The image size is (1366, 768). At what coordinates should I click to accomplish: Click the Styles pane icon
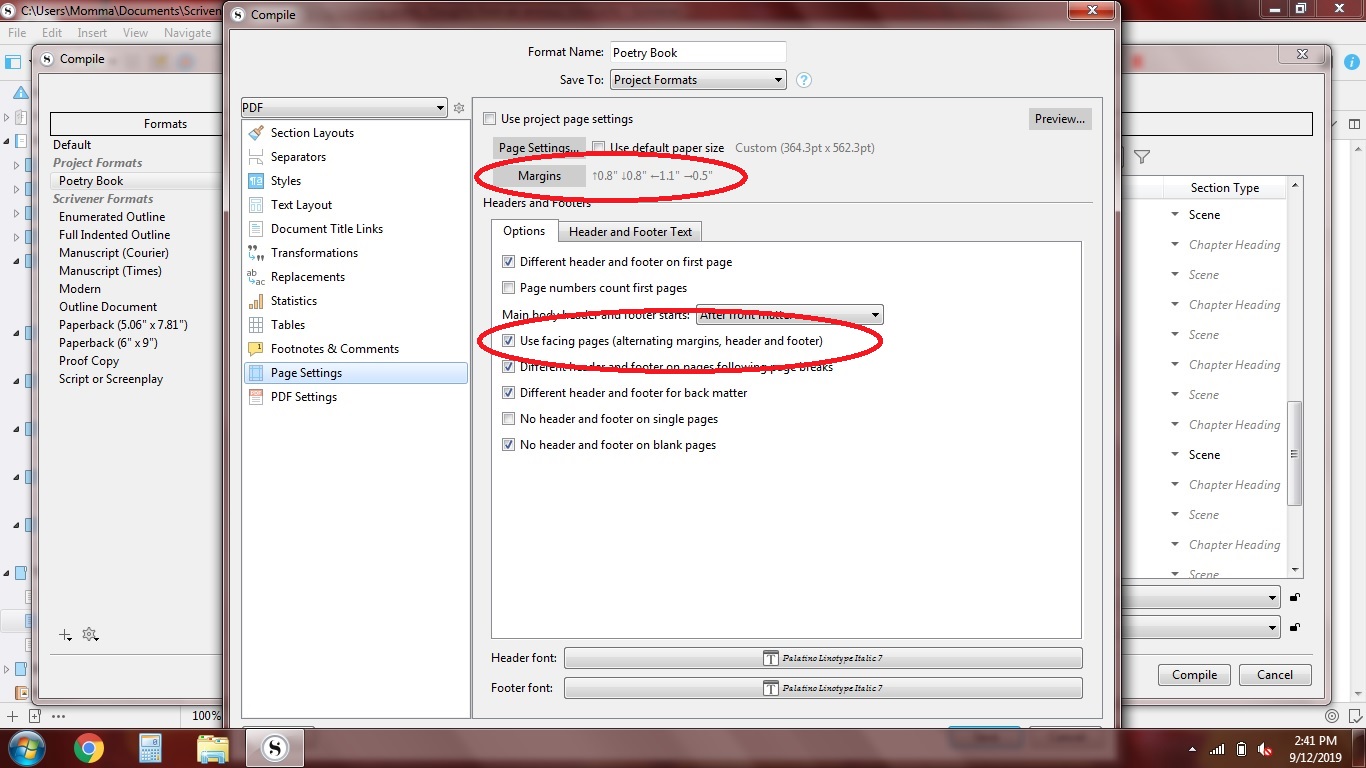point(255,181)
